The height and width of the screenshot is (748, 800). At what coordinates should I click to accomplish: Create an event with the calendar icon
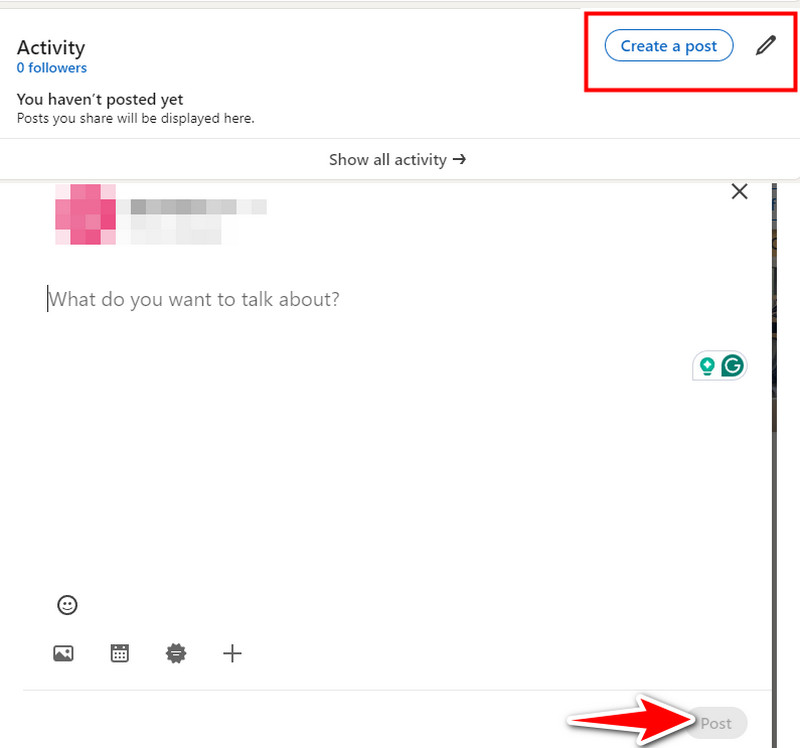120,653
